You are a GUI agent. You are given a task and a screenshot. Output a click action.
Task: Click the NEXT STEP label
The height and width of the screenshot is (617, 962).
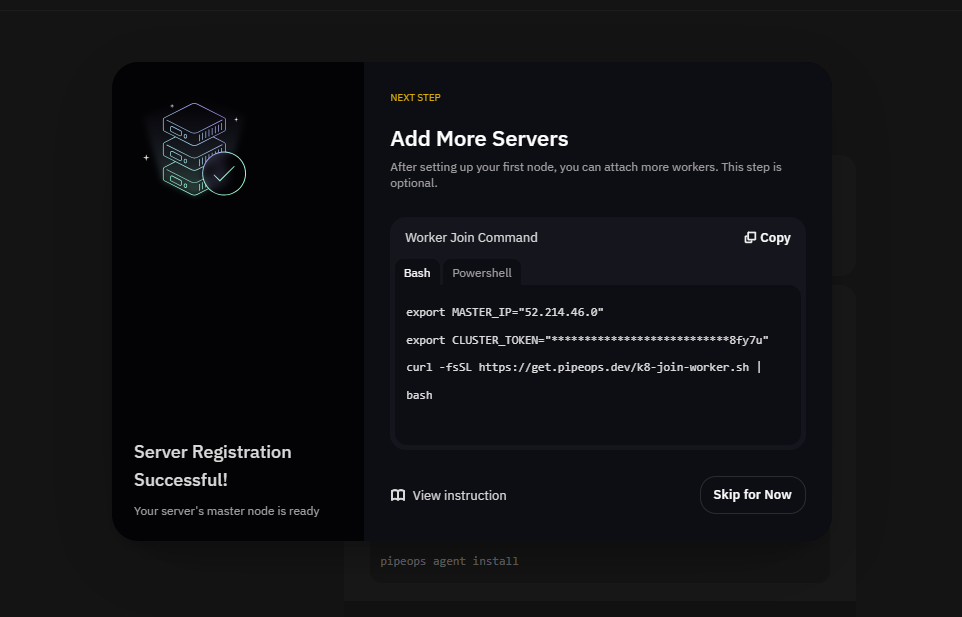415,98
